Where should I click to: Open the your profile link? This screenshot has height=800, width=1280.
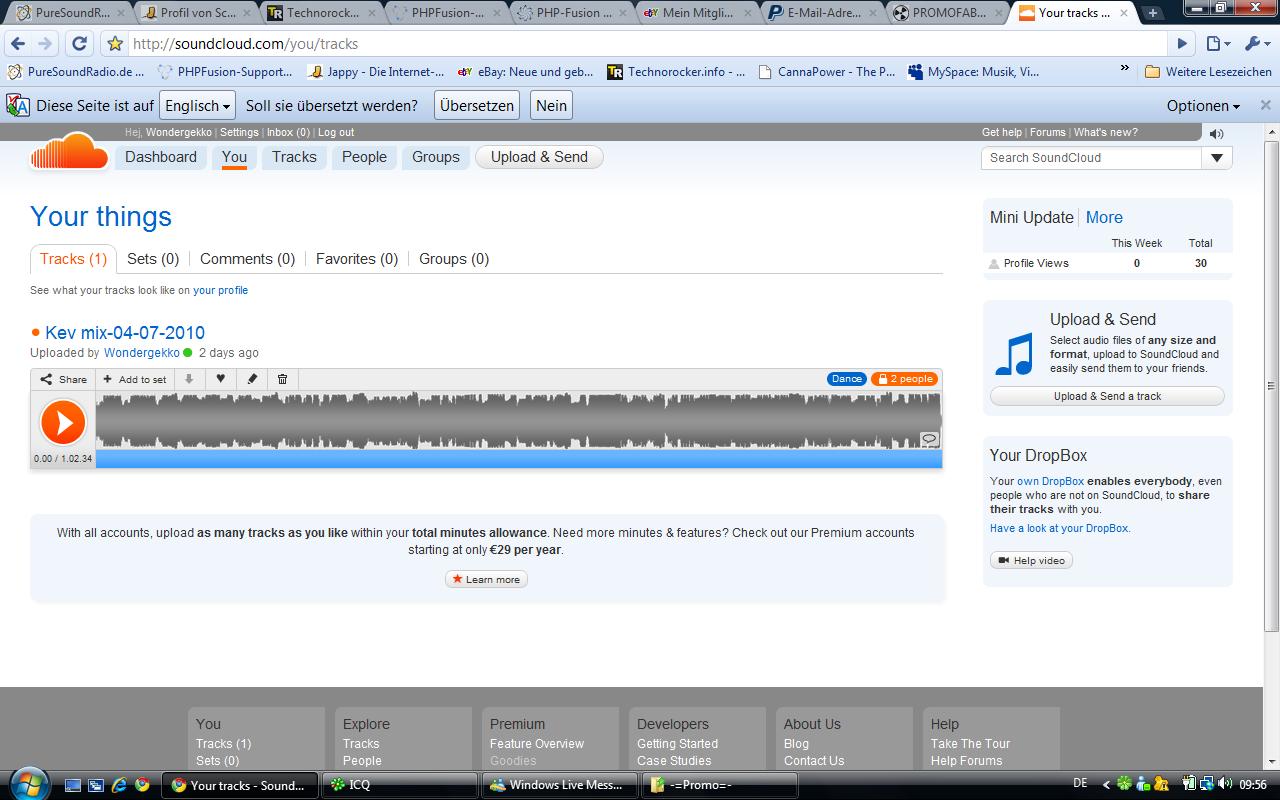[220, 290]
